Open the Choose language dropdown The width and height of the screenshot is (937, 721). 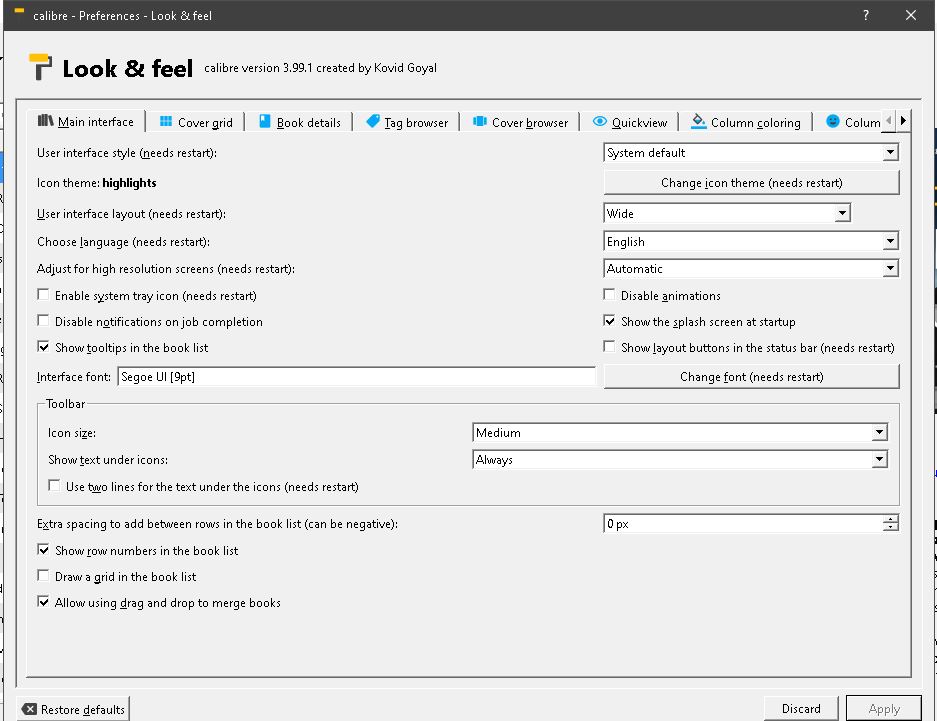[x=751, y=241]
